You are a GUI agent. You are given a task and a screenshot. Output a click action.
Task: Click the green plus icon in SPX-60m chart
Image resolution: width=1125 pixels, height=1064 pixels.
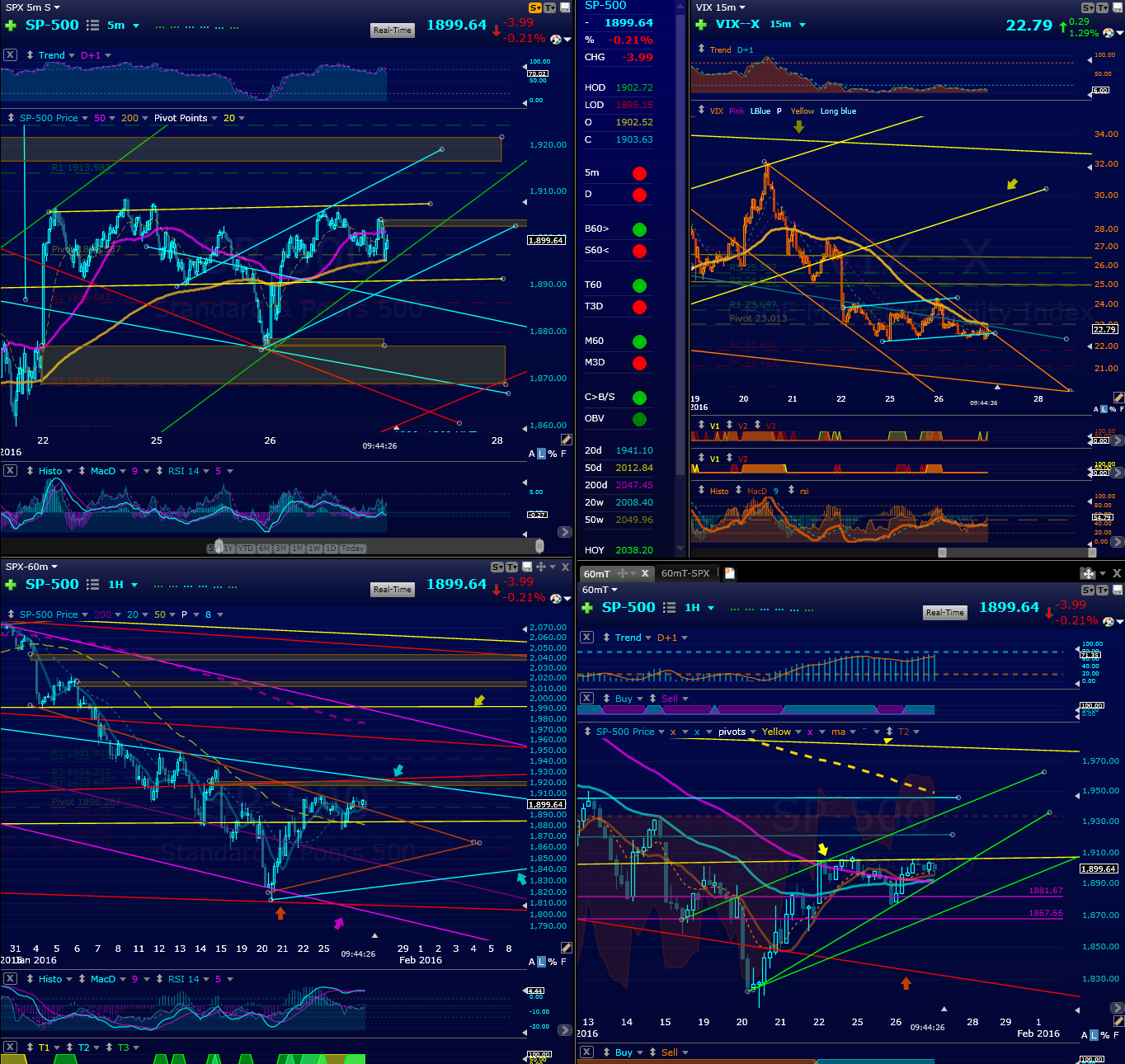[11, 585]
